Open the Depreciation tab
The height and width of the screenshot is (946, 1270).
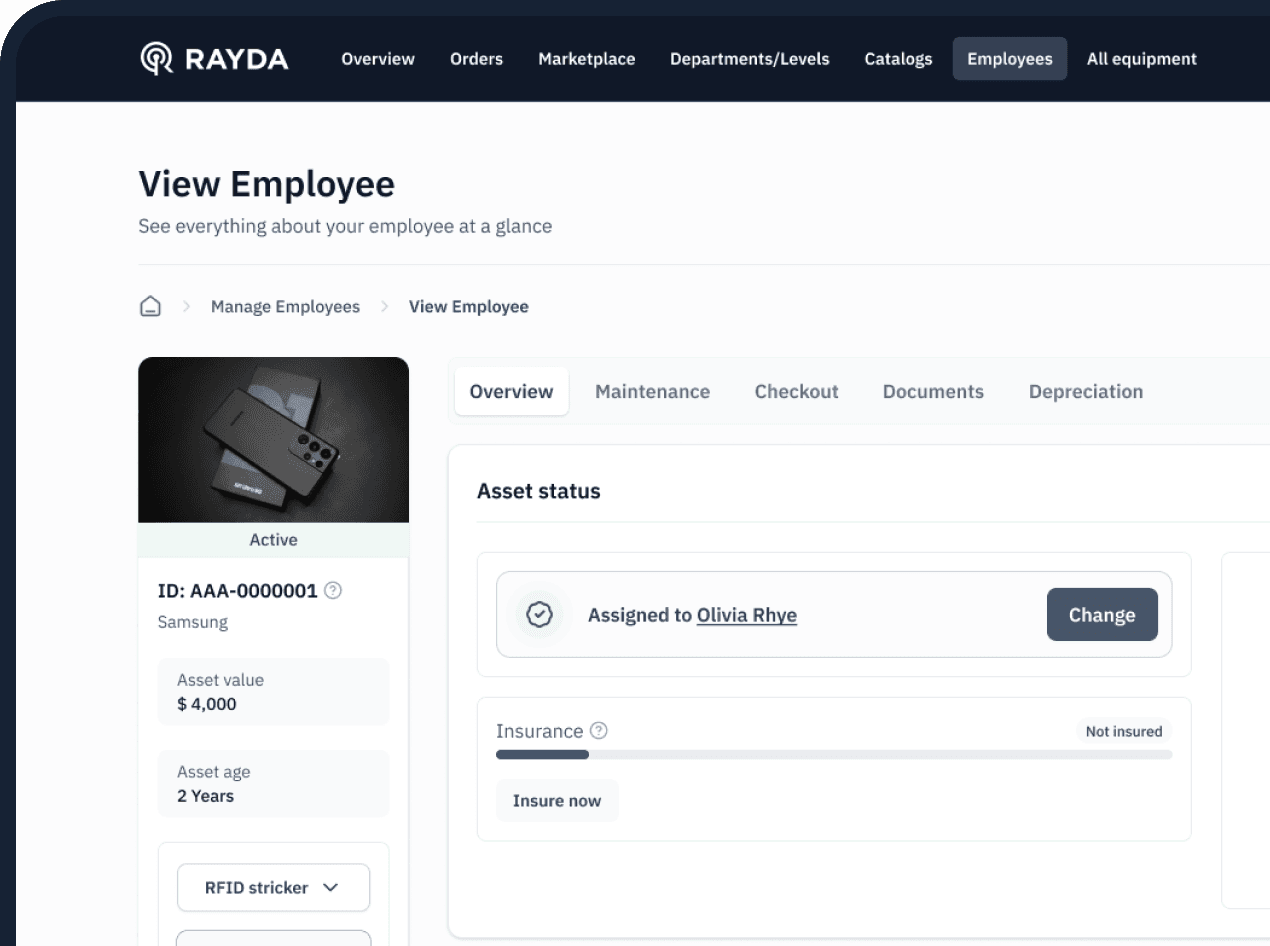coord(1086,391)
